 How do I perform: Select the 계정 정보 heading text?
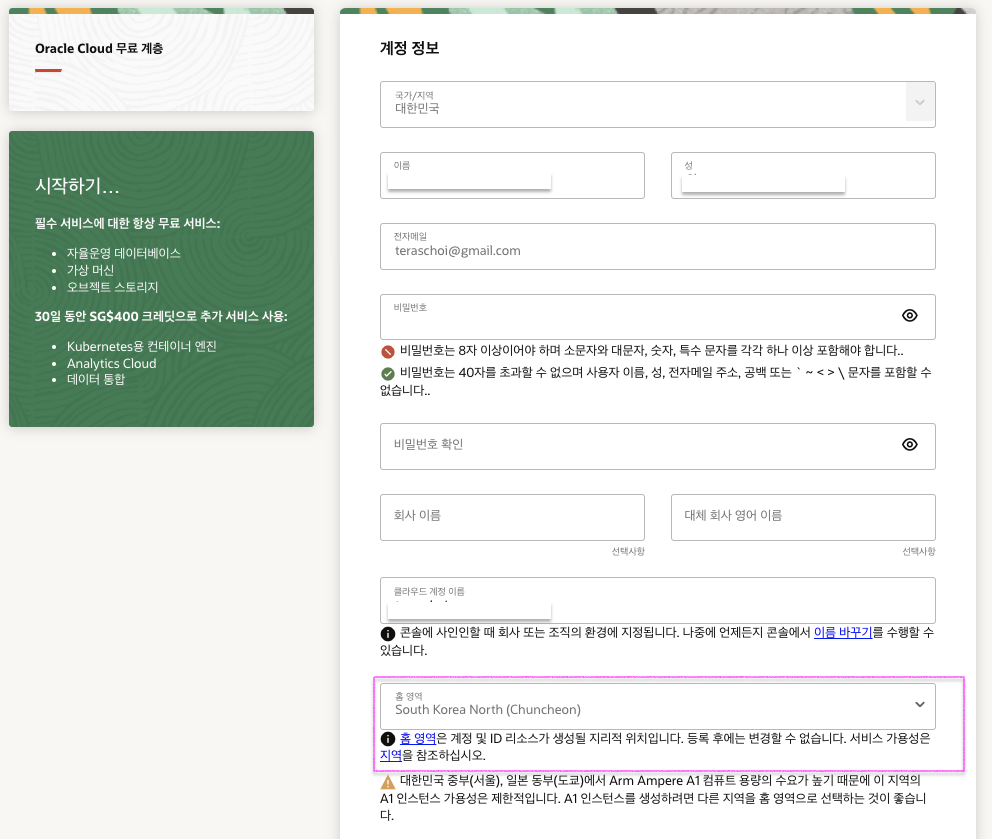pos(409,48)
